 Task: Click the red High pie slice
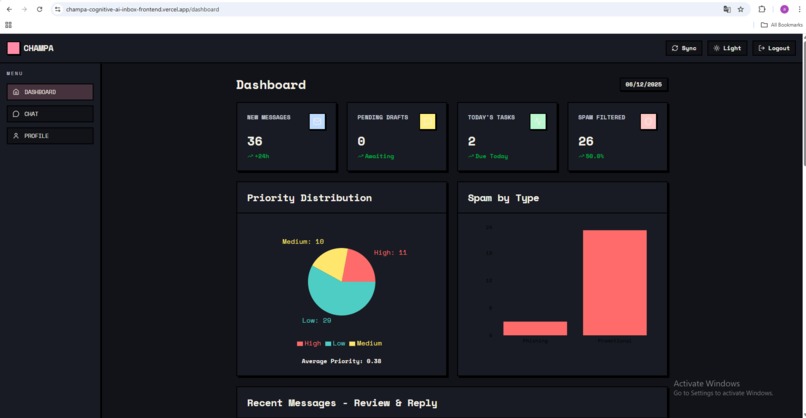tap(361, 267)
